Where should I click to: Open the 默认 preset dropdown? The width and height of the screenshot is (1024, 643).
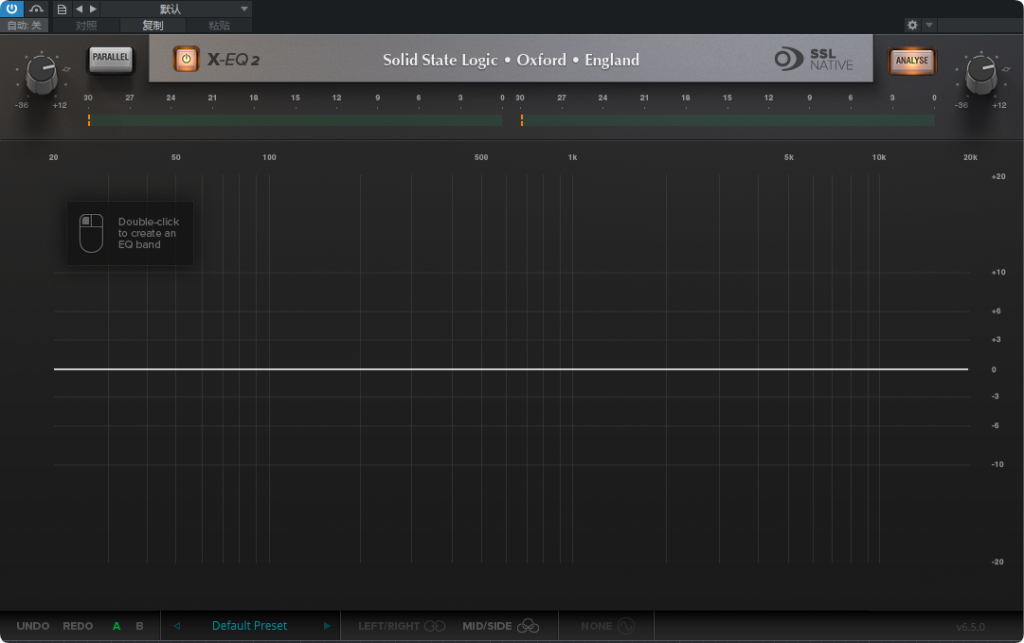click(176, 9)
